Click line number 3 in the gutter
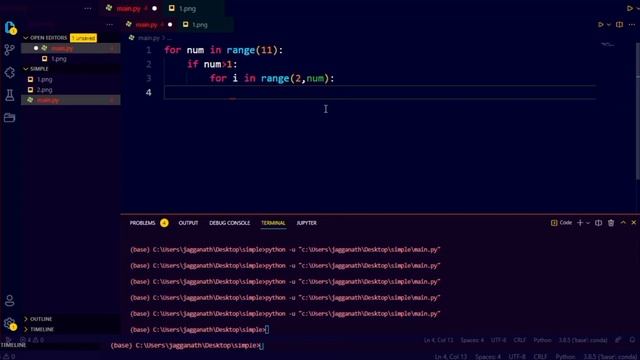Viewport: 640px width, 360px height. [x=149, y=78]
